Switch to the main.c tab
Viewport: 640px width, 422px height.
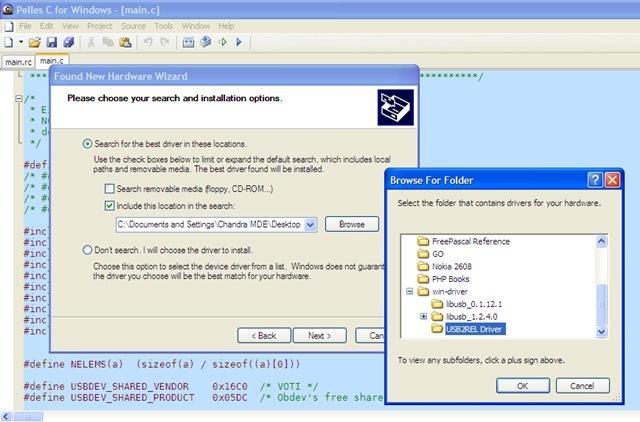(52, 61)
